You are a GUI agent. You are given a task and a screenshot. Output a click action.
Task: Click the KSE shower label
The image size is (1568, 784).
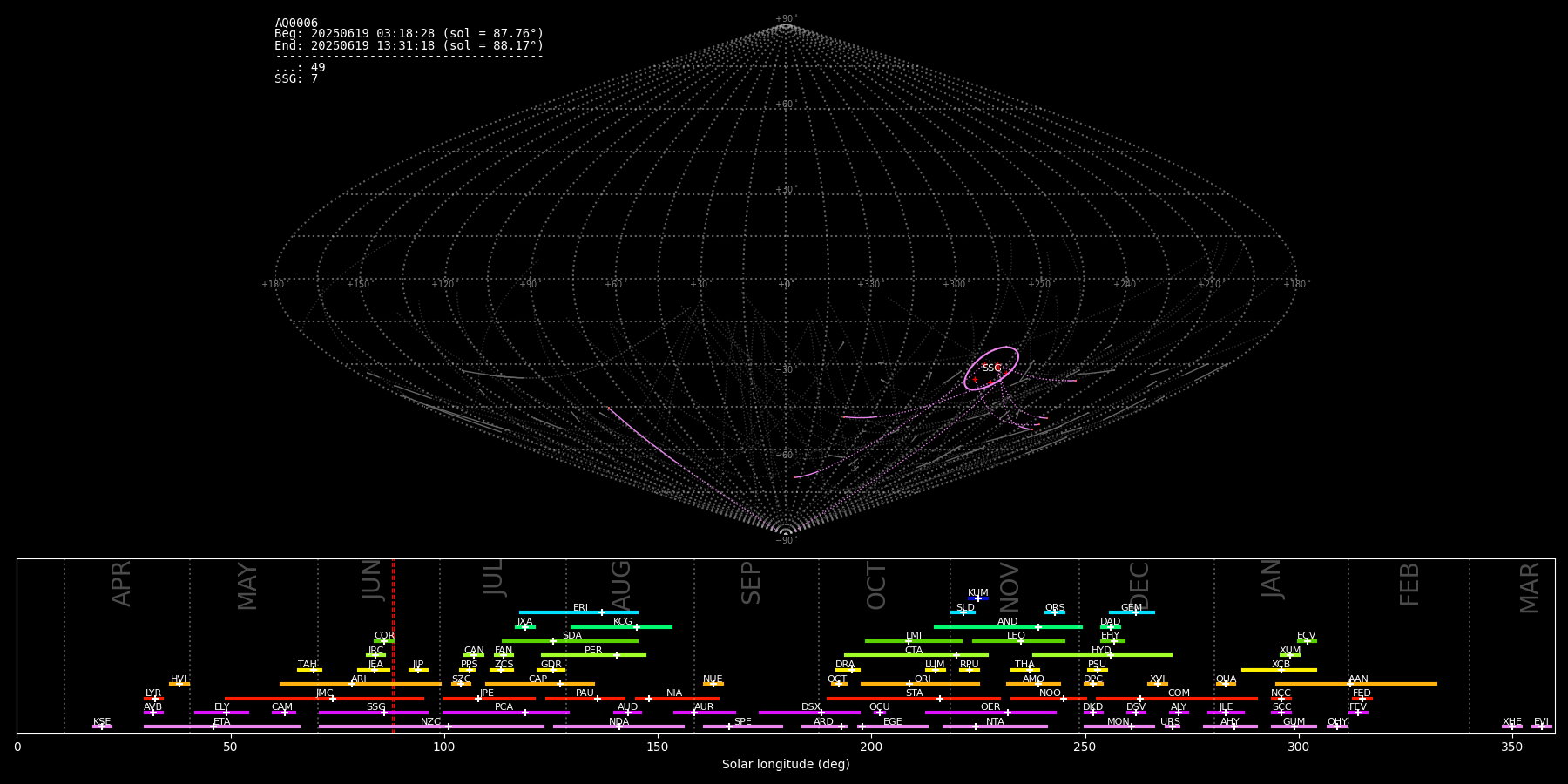coord(102,722)
